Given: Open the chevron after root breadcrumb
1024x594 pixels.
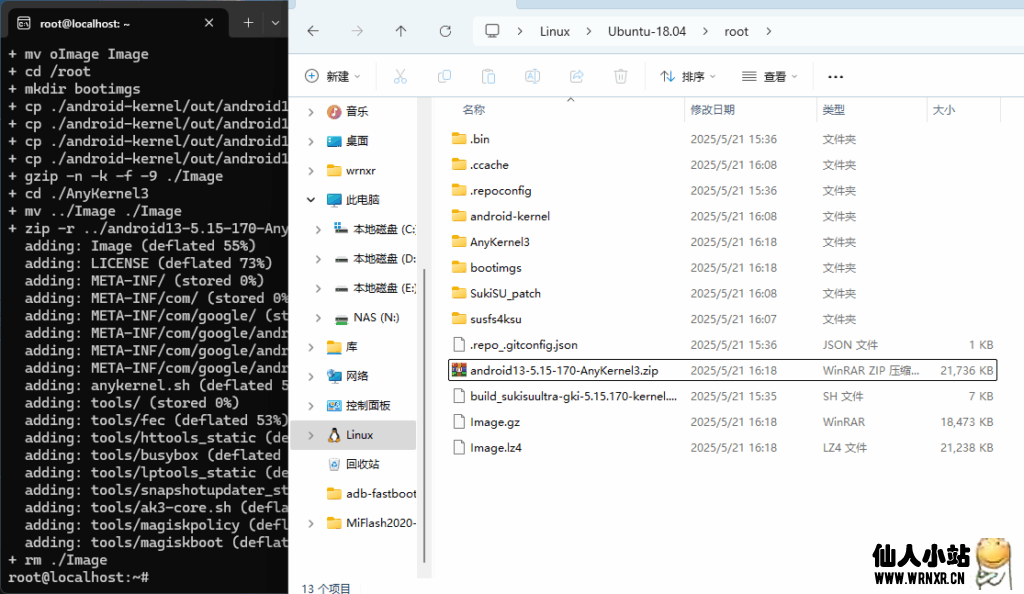Looking at the screenshot, I should point(769,31).
